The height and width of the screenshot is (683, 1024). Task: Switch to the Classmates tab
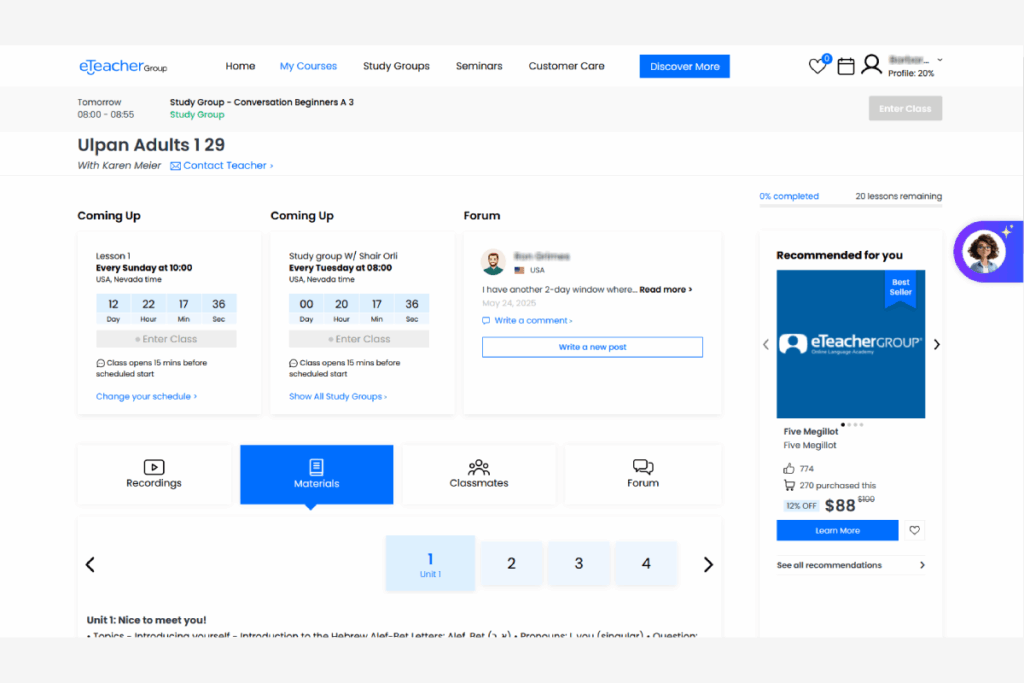pos(479,475)
